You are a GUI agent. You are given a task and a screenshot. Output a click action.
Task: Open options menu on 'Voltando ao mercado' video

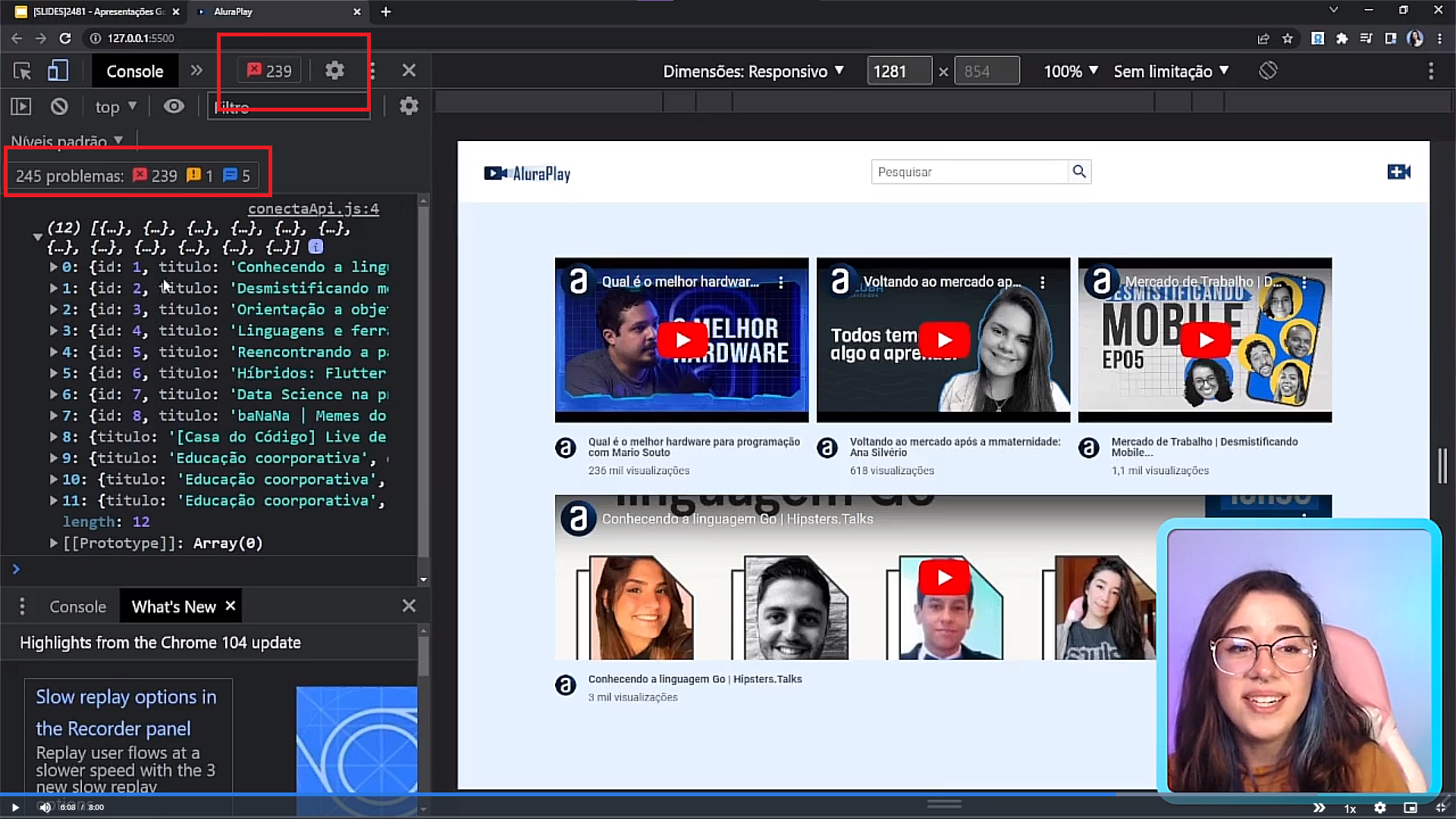click(1043, 282)
